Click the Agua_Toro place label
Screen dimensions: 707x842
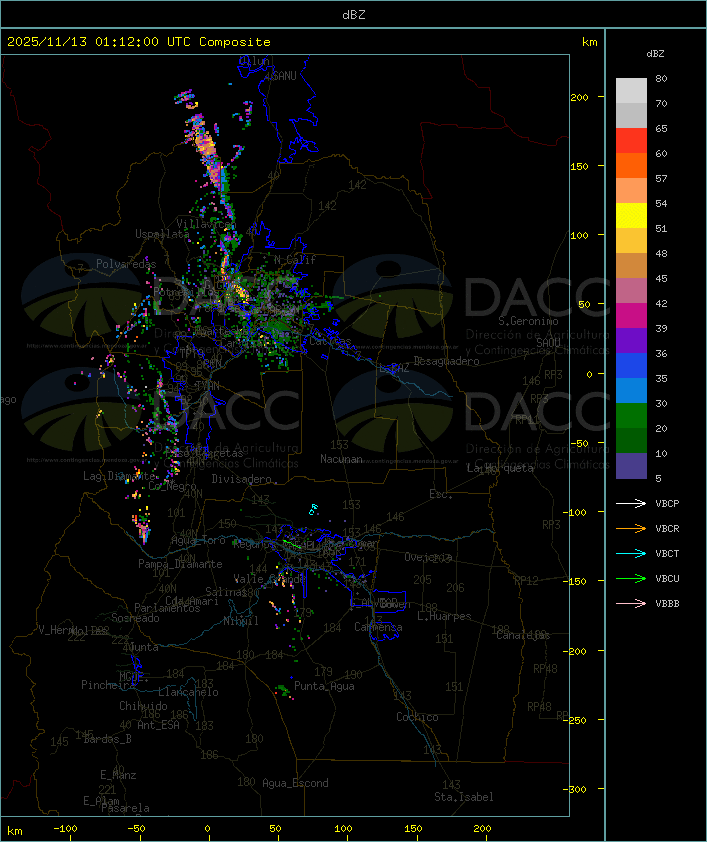[198, 540]
